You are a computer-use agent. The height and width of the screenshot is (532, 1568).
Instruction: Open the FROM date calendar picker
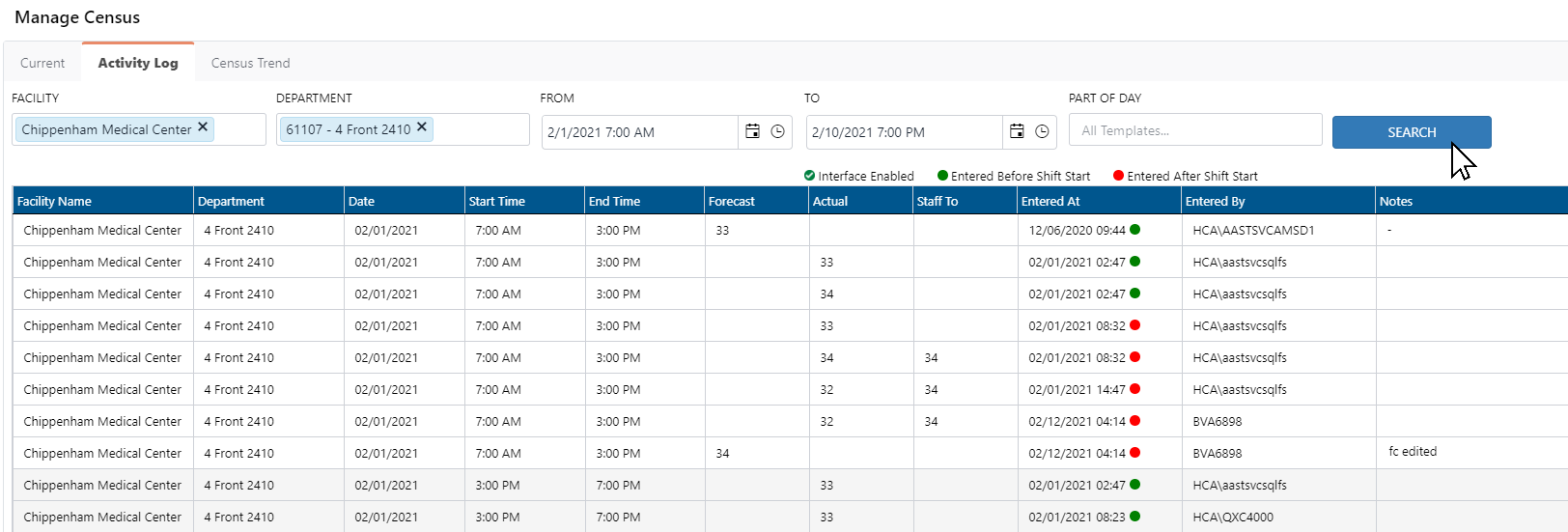pos(752,132)
